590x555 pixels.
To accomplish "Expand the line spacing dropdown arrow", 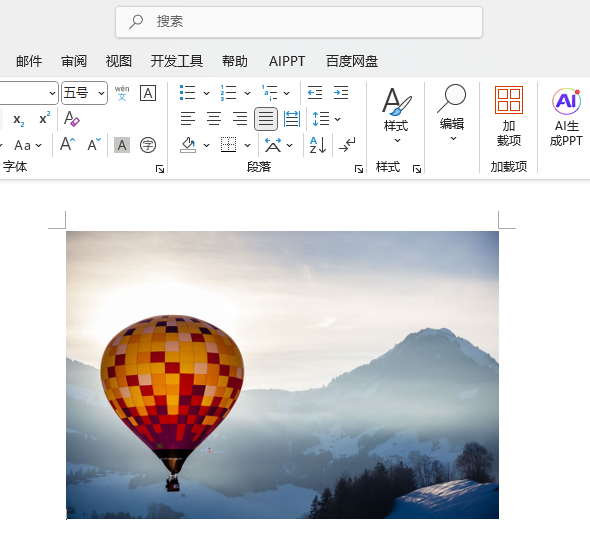I will click(x=338, y=119).
